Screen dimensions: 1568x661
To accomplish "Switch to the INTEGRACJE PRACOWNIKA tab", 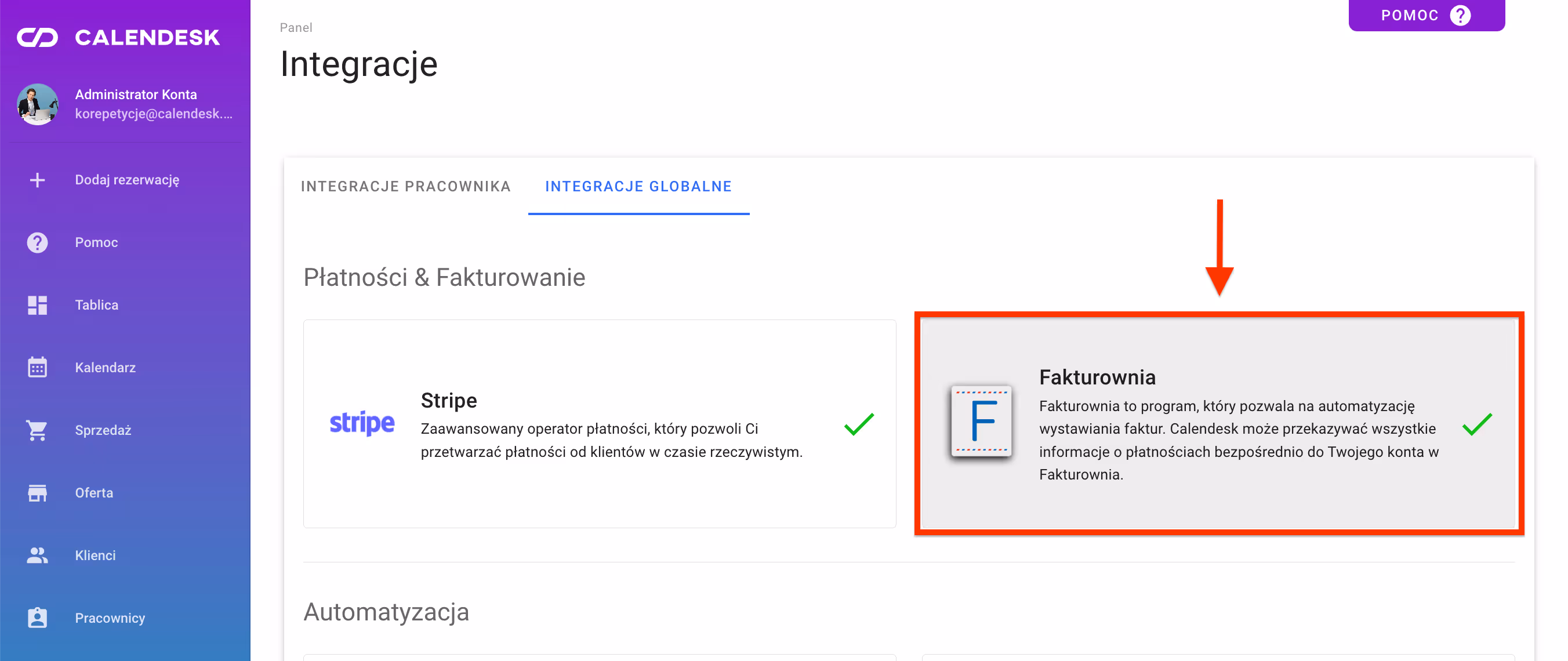I will click(x=405, y=187).
